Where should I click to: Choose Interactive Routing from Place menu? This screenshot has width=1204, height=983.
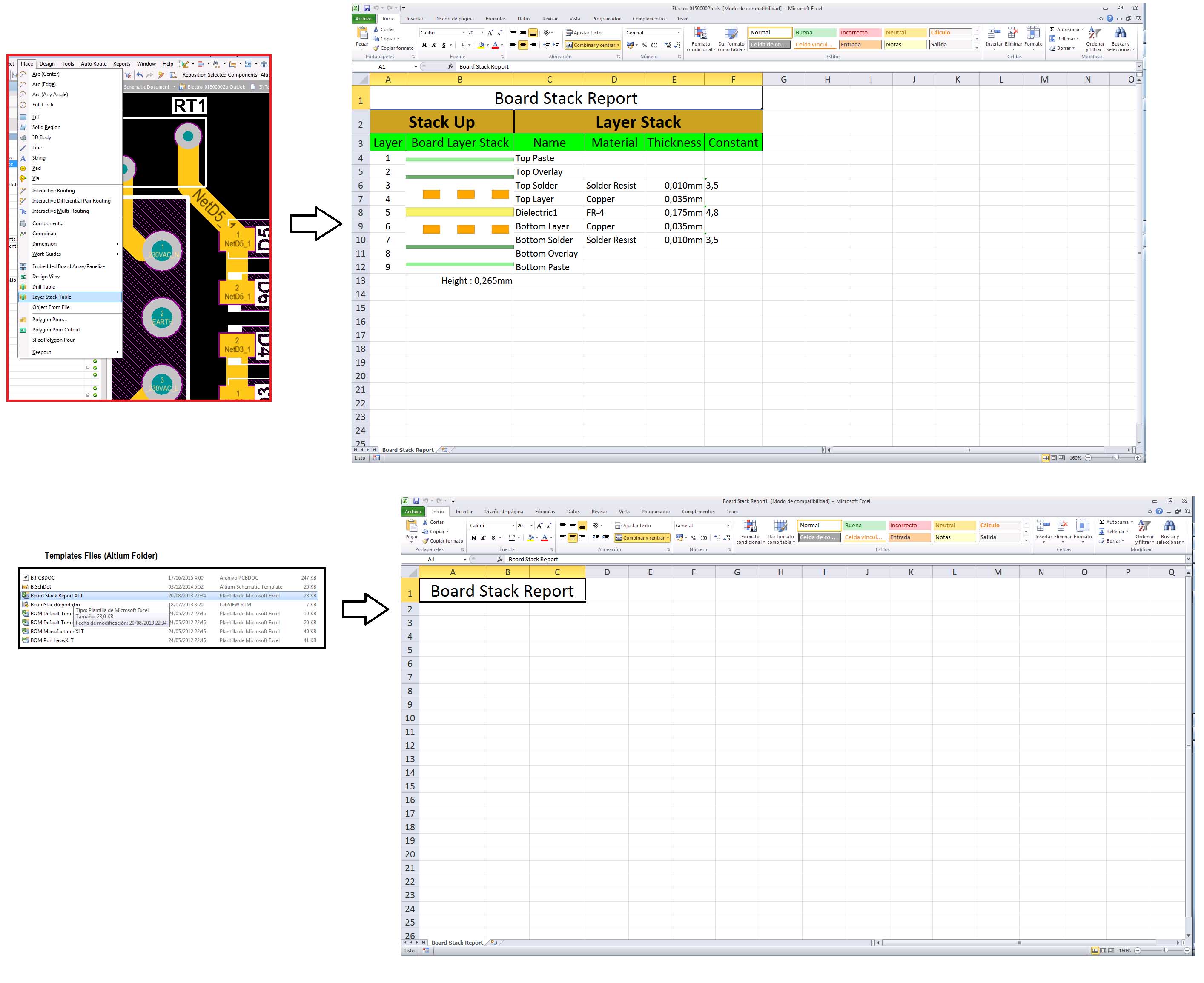pyautogui.click(x=53, y=191)
